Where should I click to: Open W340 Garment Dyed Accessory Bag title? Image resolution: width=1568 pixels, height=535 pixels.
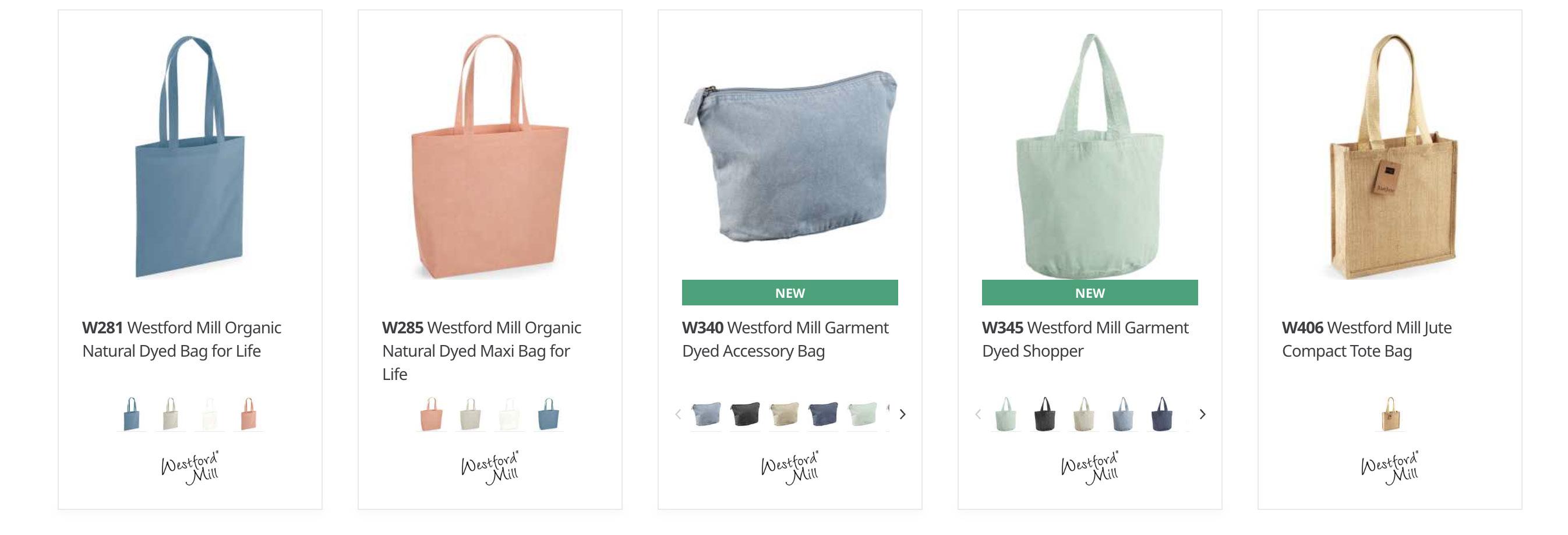(785, 339)
